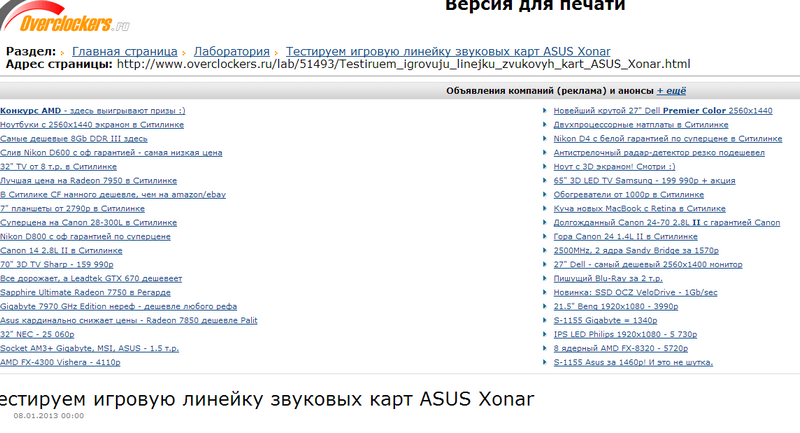The width and height of the screenshot is (800, 433).
Task: Open Пишущий Blu-Ray за 2 т.р. link
Action: coord(608,278)
